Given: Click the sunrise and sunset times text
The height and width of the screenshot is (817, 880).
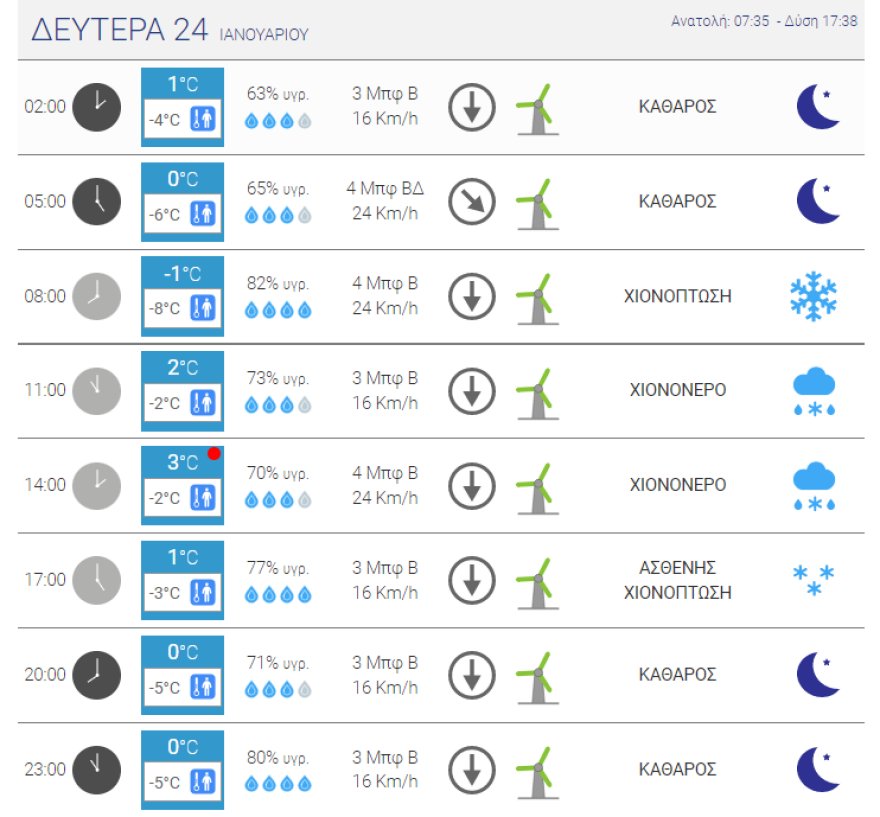Looking at the screenshot, I should point(764,21).
